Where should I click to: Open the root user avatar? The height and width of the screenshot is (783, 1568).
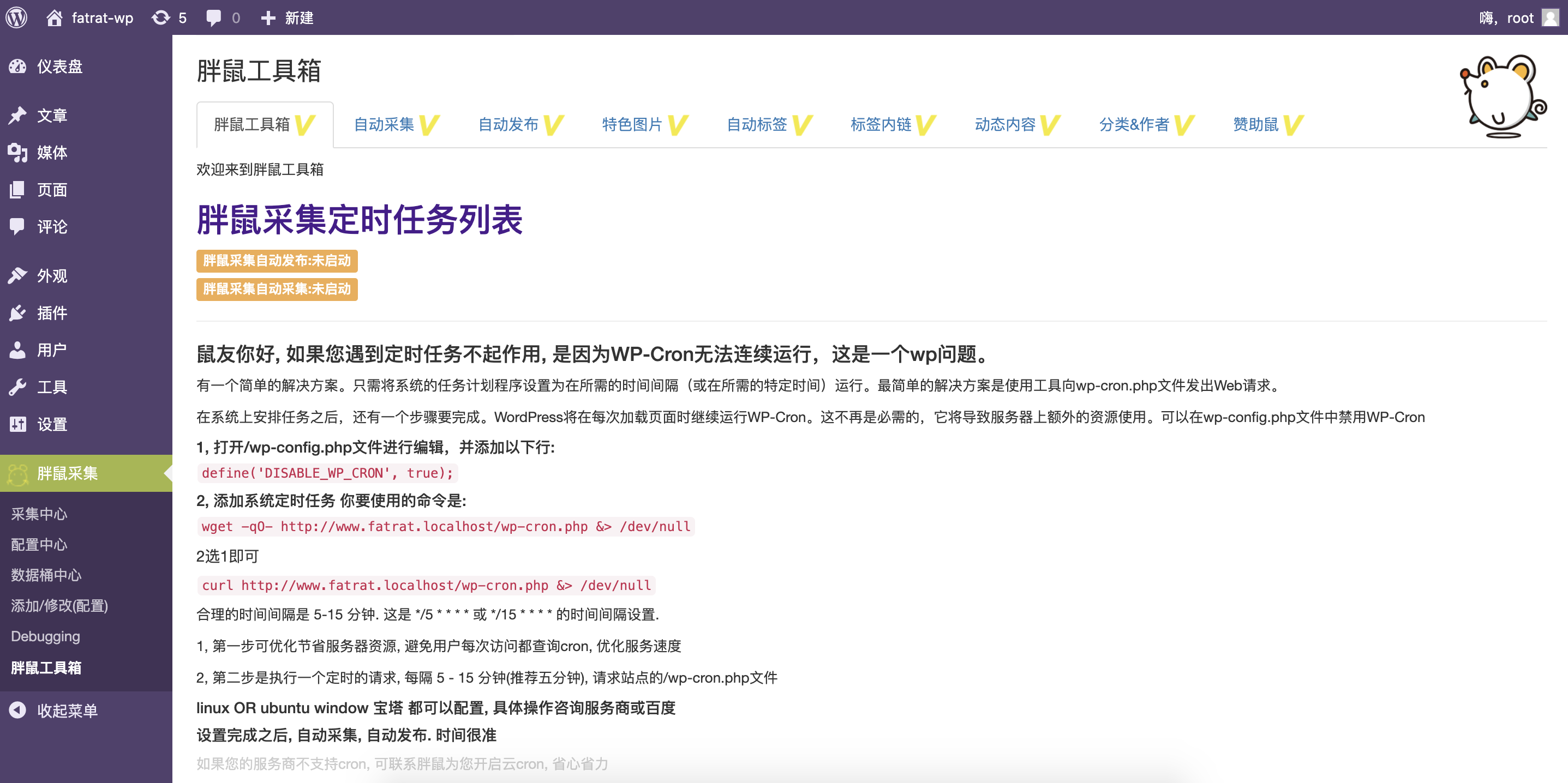[1550, 17]
